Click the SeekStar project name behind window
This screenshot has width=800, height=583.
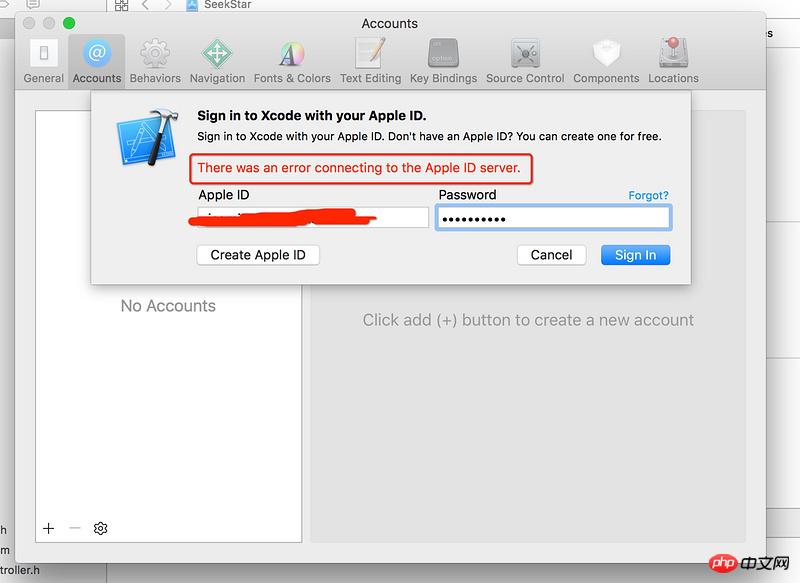coord(228,5)
